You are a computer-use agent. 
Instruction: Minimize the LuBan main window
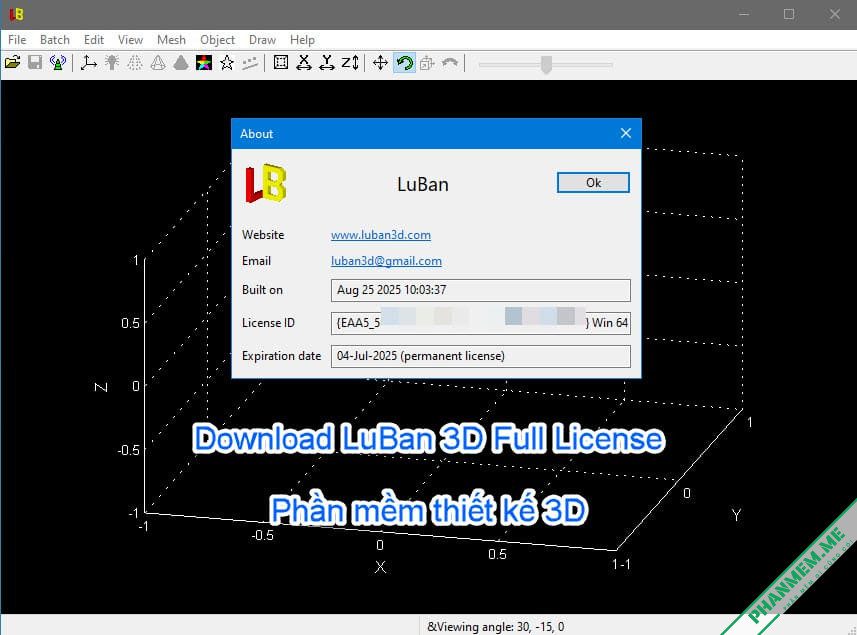743,14
